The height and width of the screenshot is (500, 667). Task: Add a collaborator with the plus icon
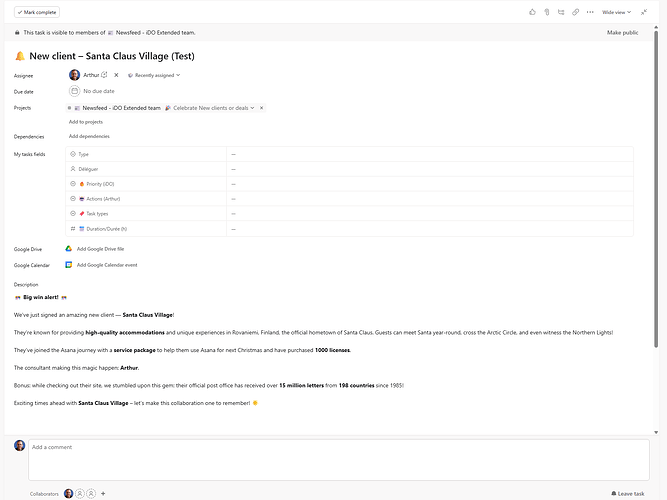point(103,494)
